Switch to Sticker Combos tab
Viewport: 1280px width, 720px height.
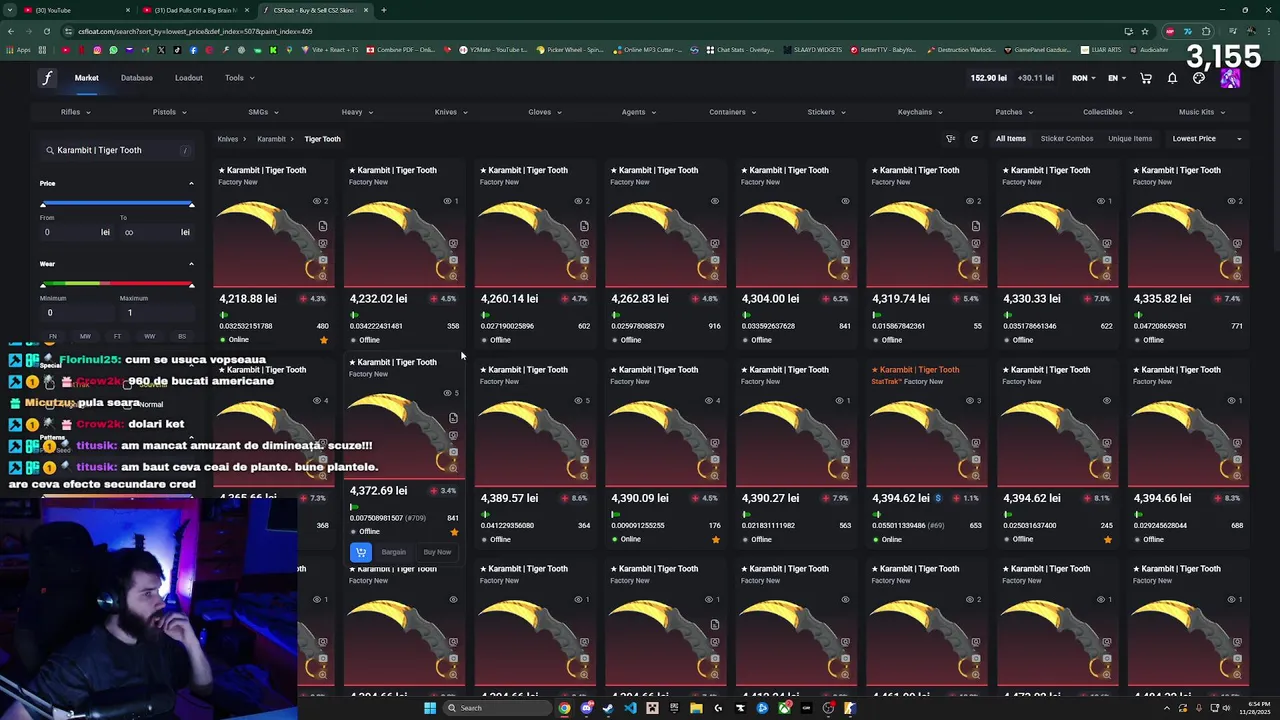tap(1067, 139)
